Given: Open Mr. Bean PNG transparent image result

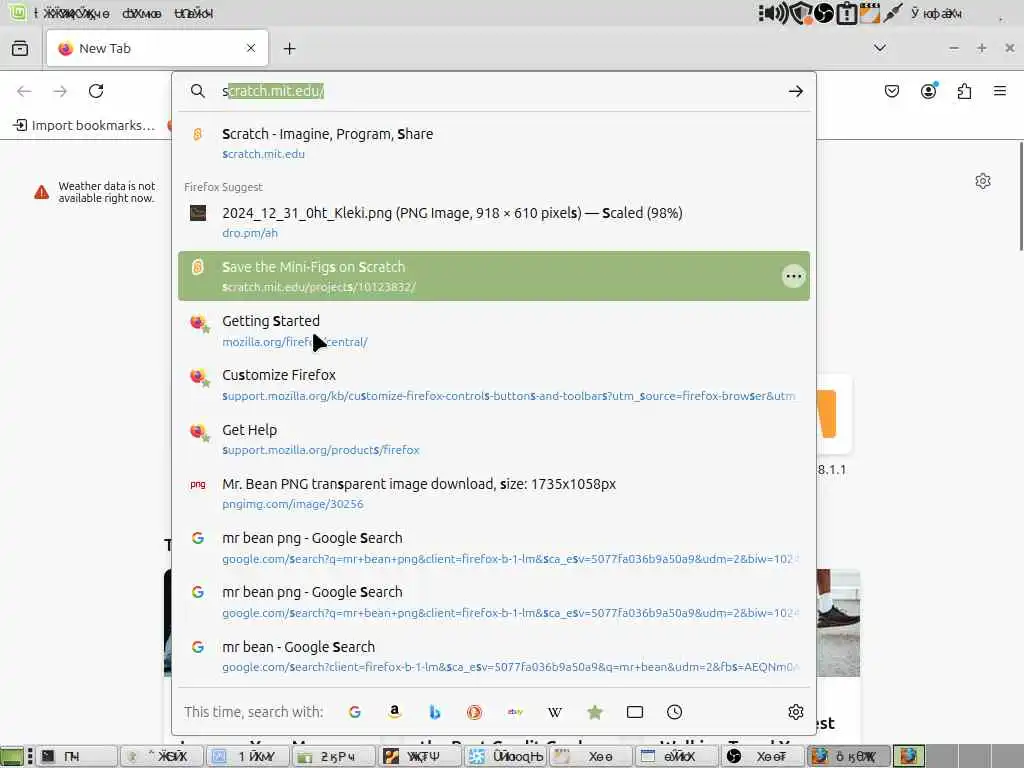Looking at the screenshot, I should click(494, 493).
